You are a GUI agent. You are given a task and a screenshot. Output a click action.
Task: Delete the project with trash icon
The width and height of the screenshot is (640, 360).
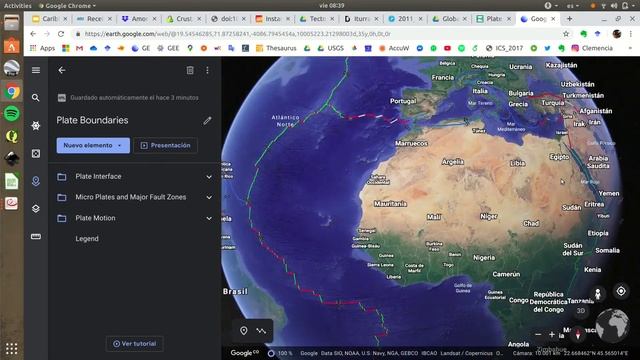click(x=190, y=70)
